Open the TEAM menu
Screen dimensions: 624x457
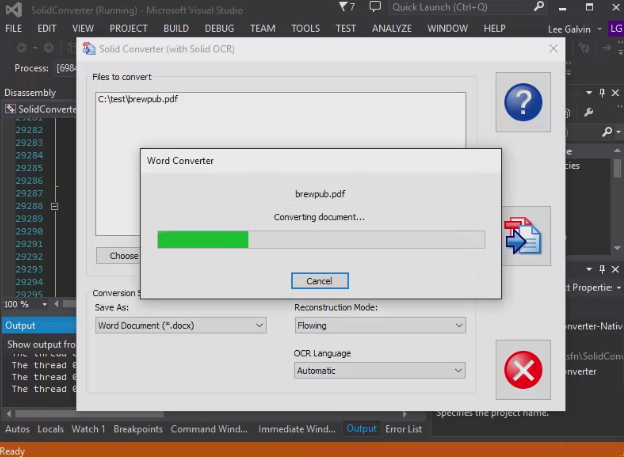[263, 29]
